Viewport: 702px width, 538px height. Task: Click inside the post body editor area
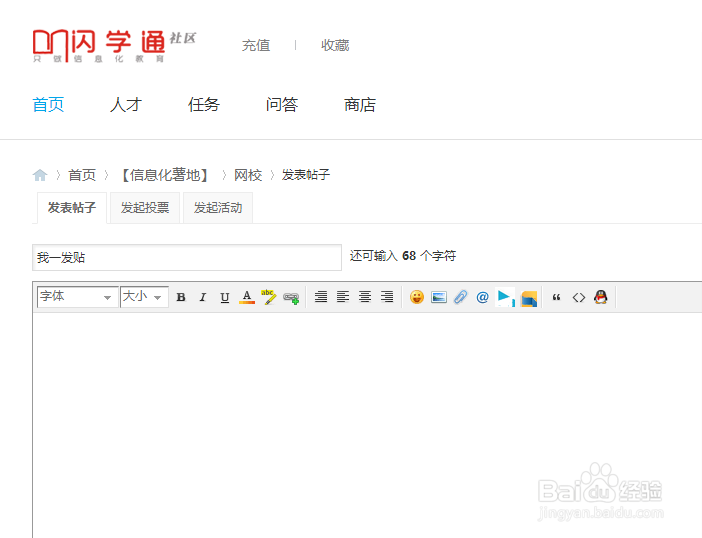(367, 425)
